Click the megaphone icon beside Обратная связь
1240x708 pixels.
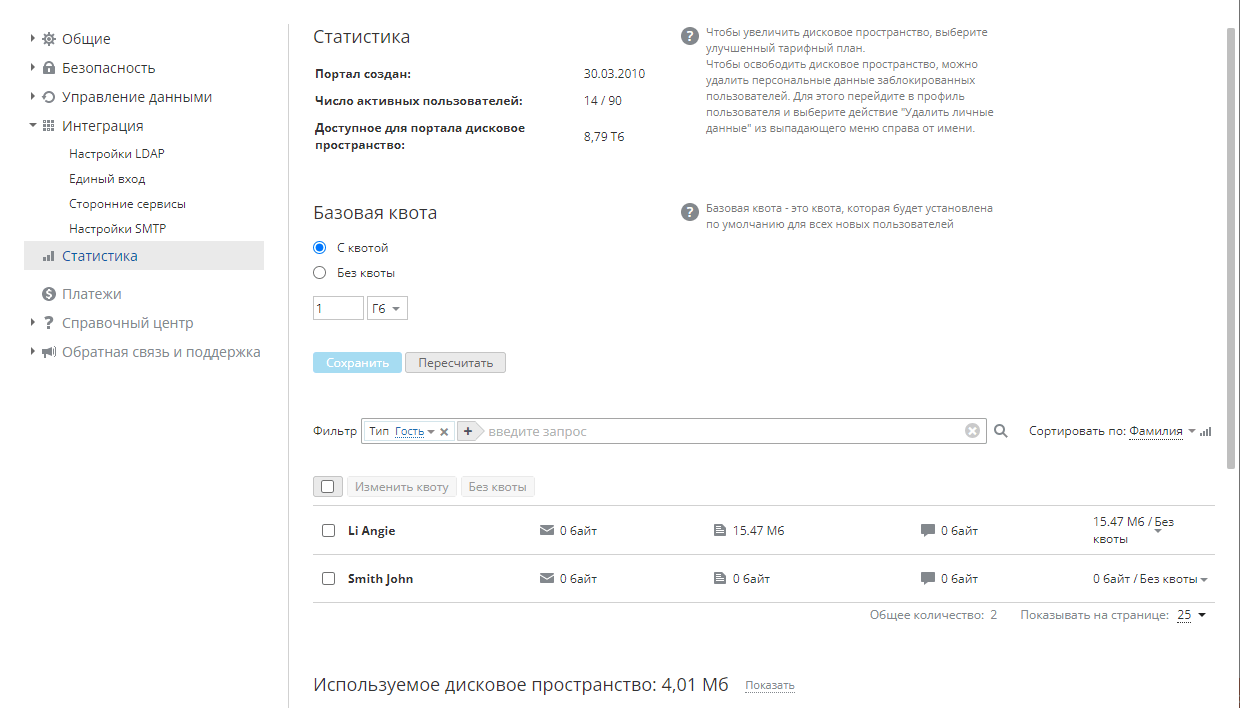tap(48, 352)
